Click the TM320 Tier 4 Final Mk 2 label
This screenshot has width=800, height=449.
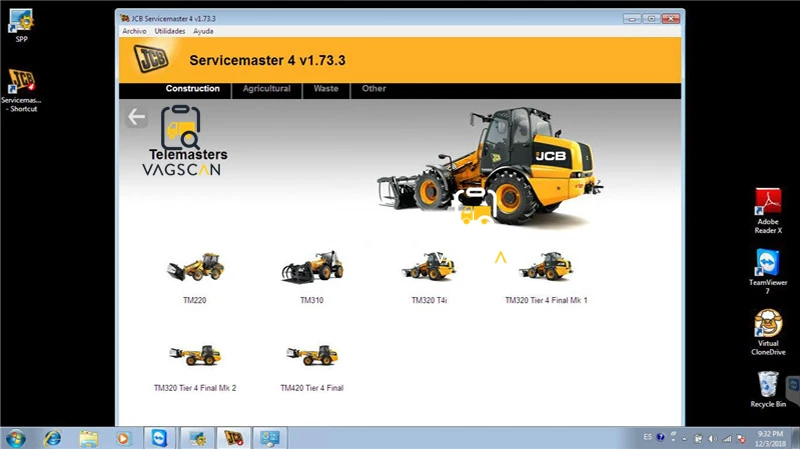[x=195, y=388]
